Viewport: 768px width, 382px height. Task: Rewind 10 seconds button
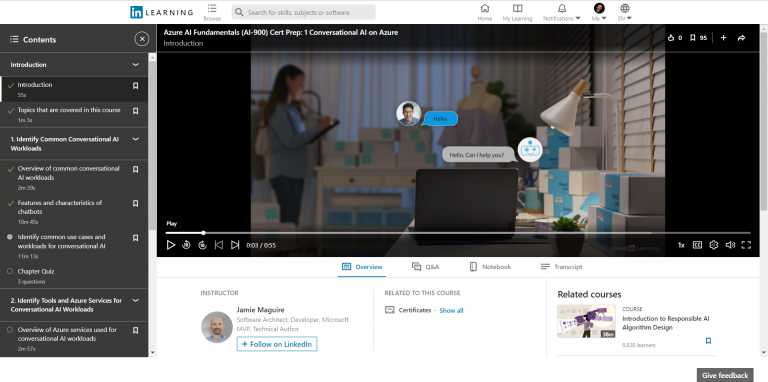[x=186, y=245]
